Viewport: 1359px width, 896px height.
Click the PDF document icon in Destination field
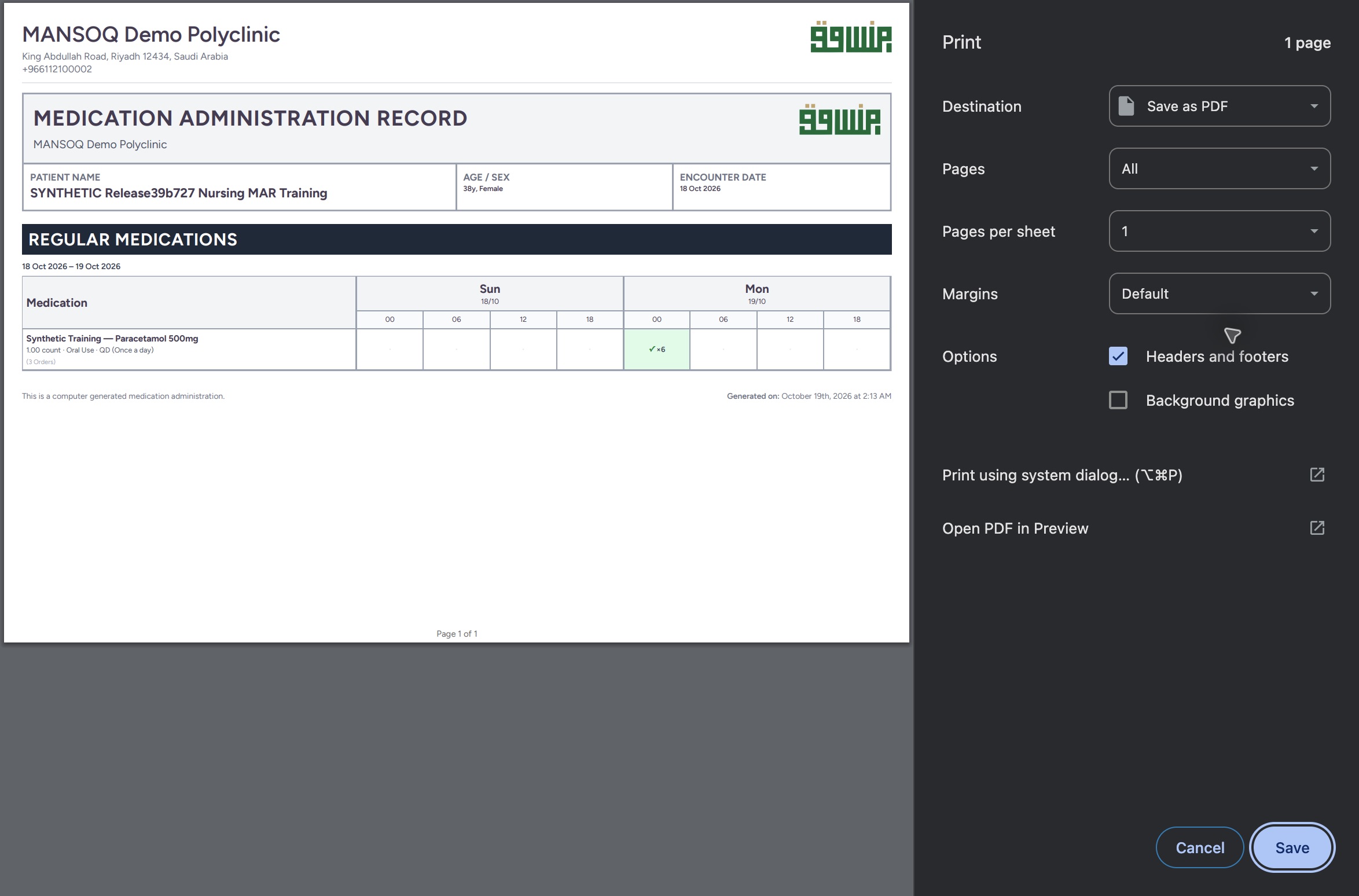click(x=1126, y=106)
